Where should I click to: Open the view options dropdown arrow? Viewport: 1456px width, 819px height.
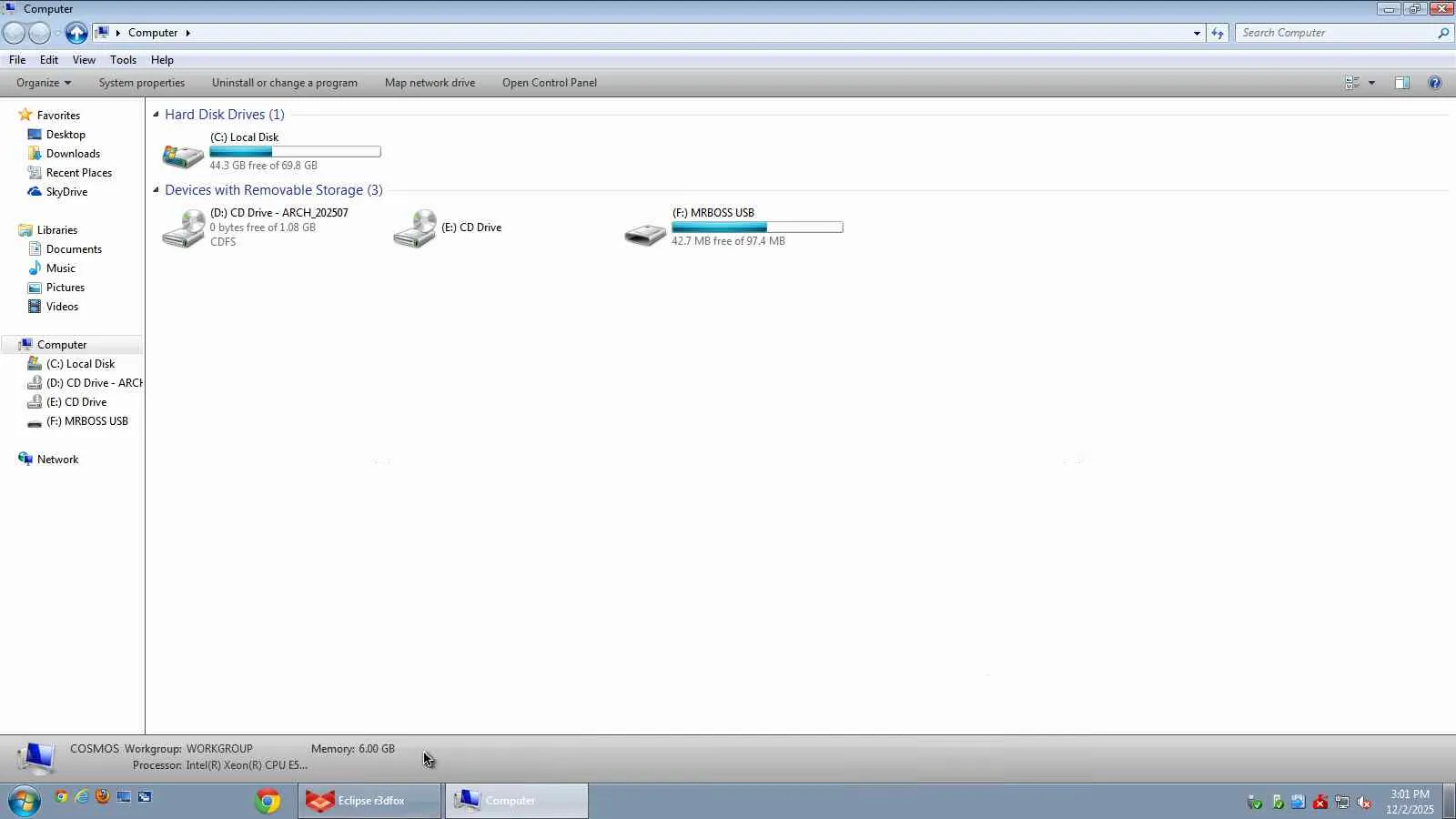1371,83
